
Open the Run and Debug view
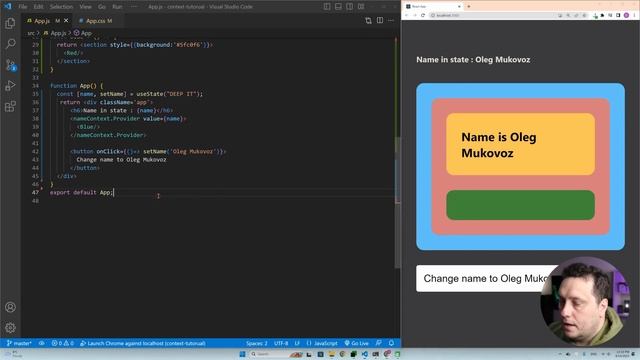point(10,86)
